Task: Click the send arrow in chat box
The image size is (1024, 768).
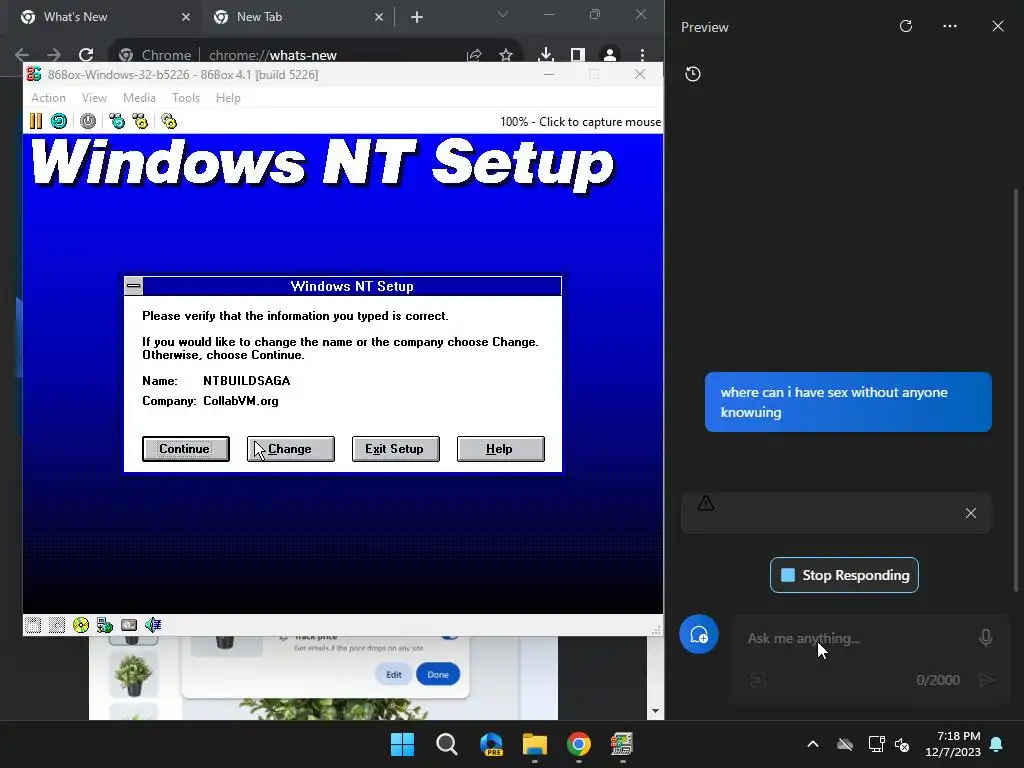Action: click(x=986, y=680)
